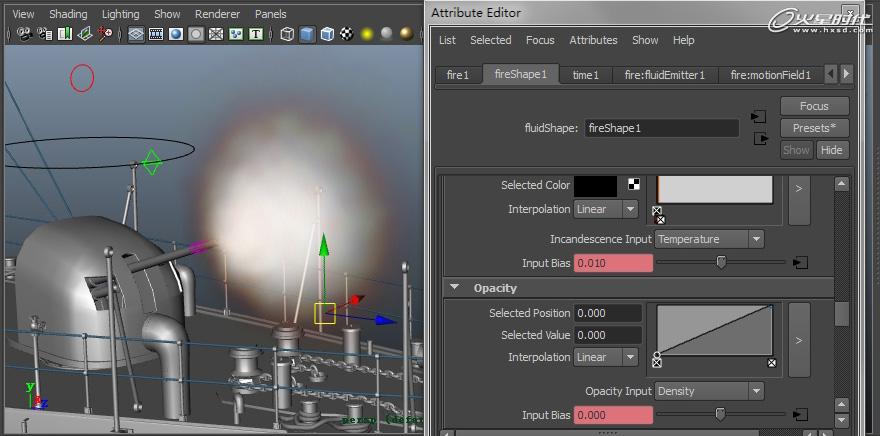This screenshot has width=880, height=436.
Task: Switch to the fire:motionField1 tab
Action: [771, 75]
